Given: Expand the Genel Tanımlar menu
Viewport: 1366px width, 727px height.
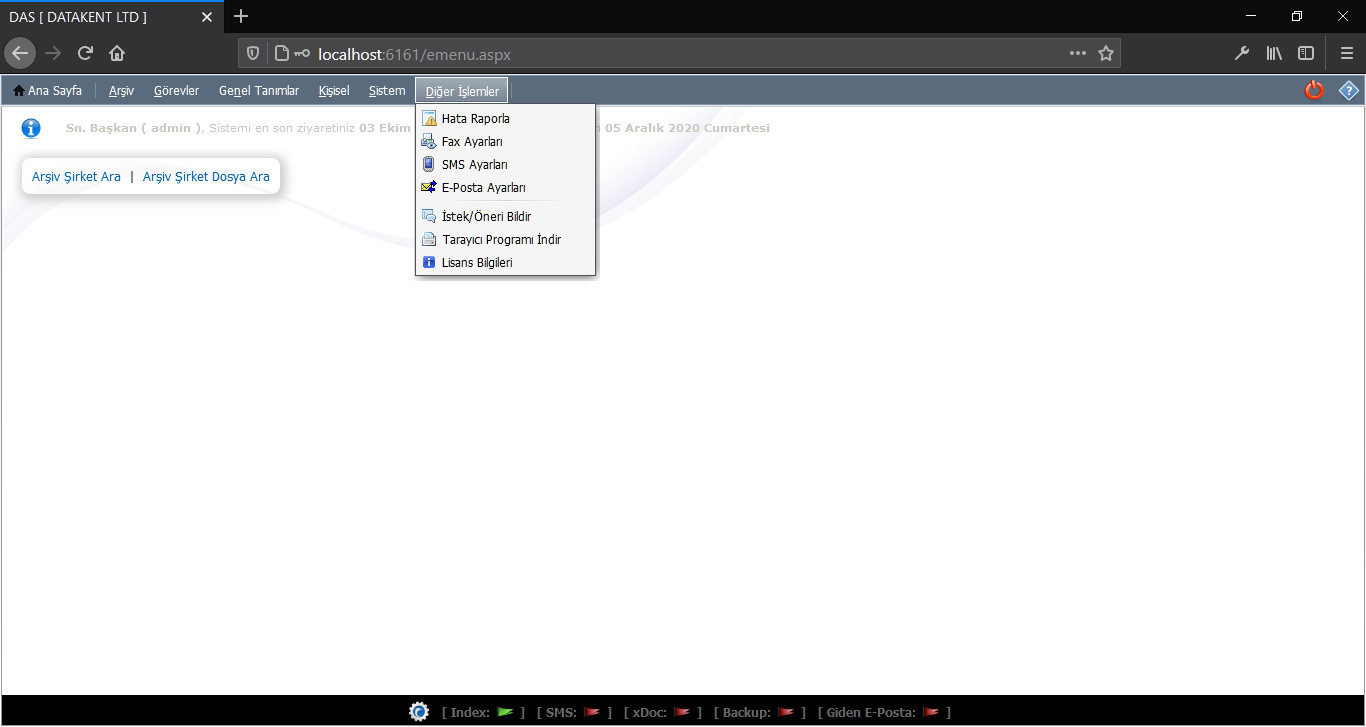Looking at the screenshot, I should 259,91.
